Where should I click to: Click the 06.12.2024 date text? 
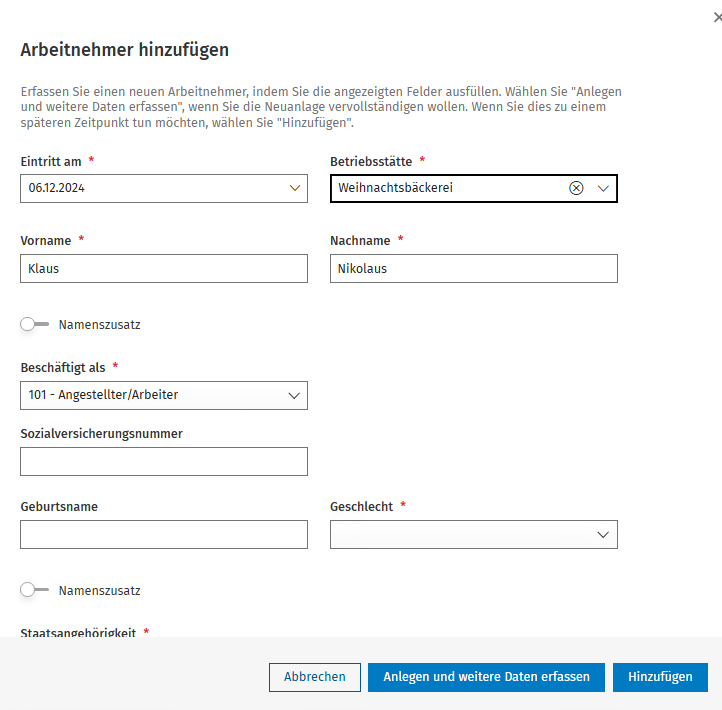click(57, 188)
